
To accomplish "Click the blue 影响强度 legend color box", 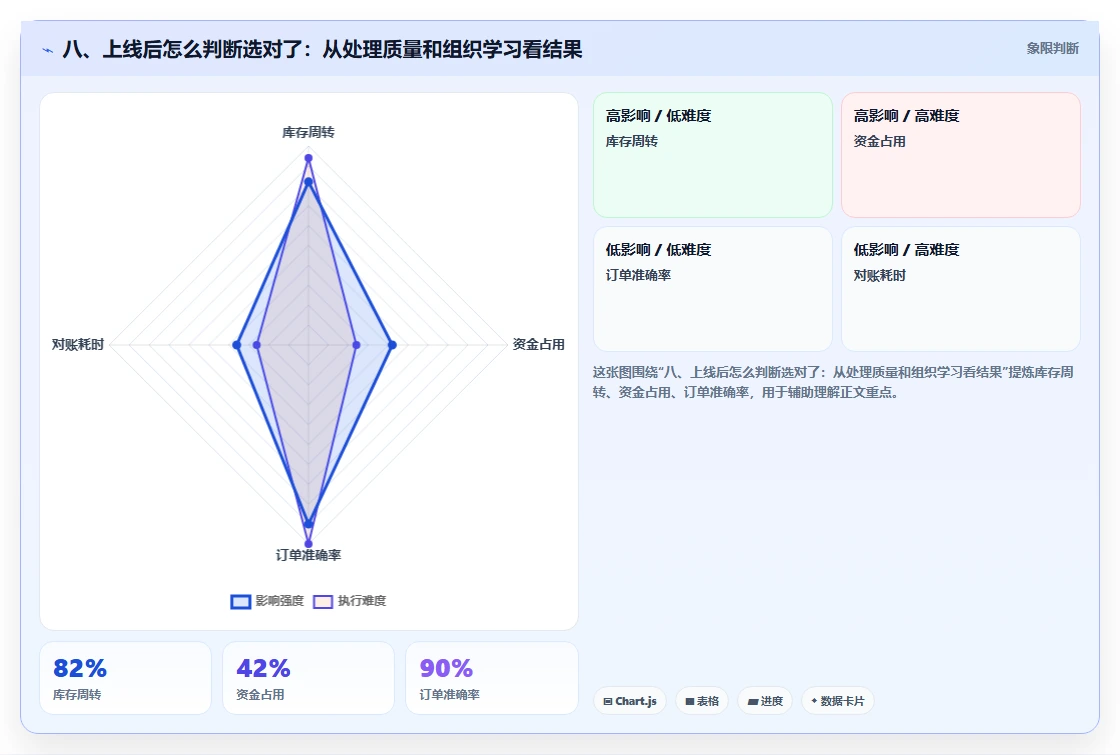I will [x=241, y=601].
